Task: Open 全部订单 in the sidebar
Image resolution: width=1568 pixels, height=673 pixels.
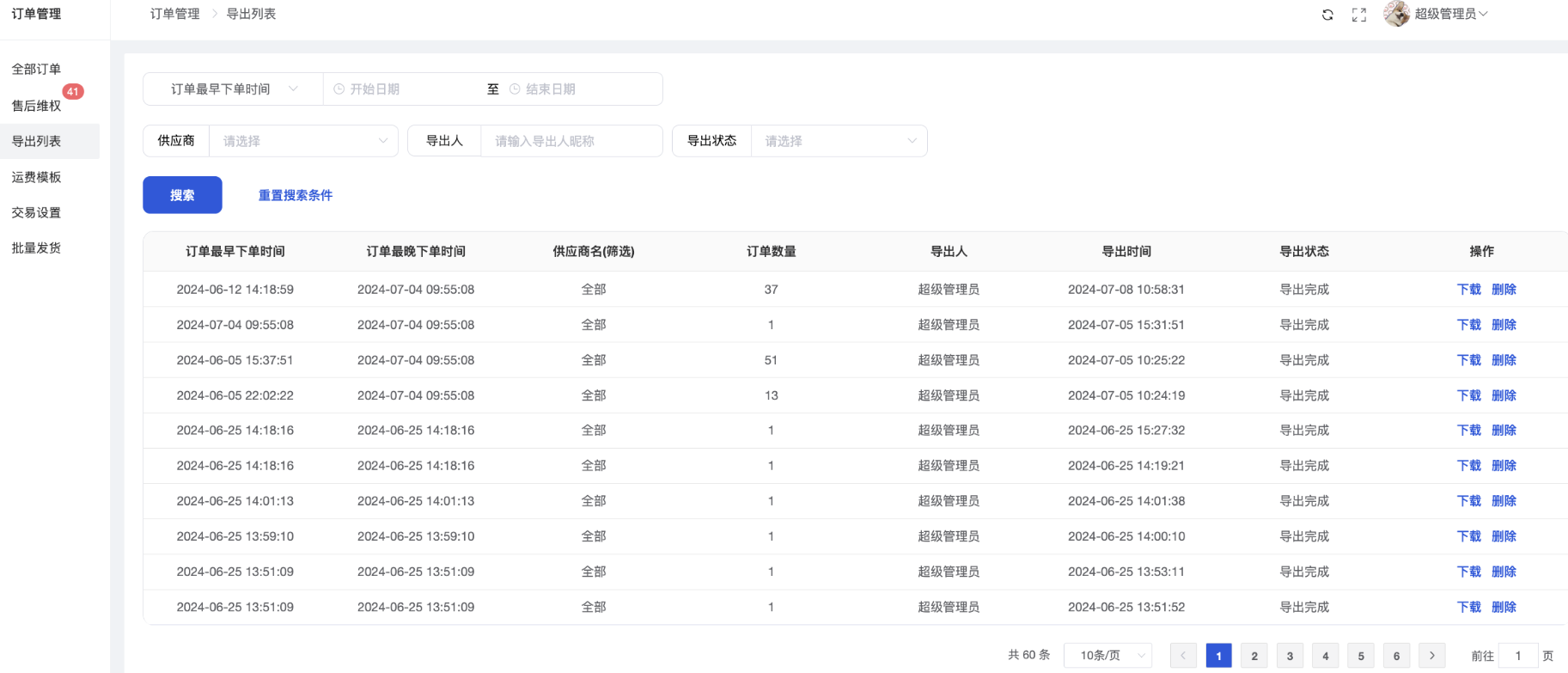Action: (36, 69)
